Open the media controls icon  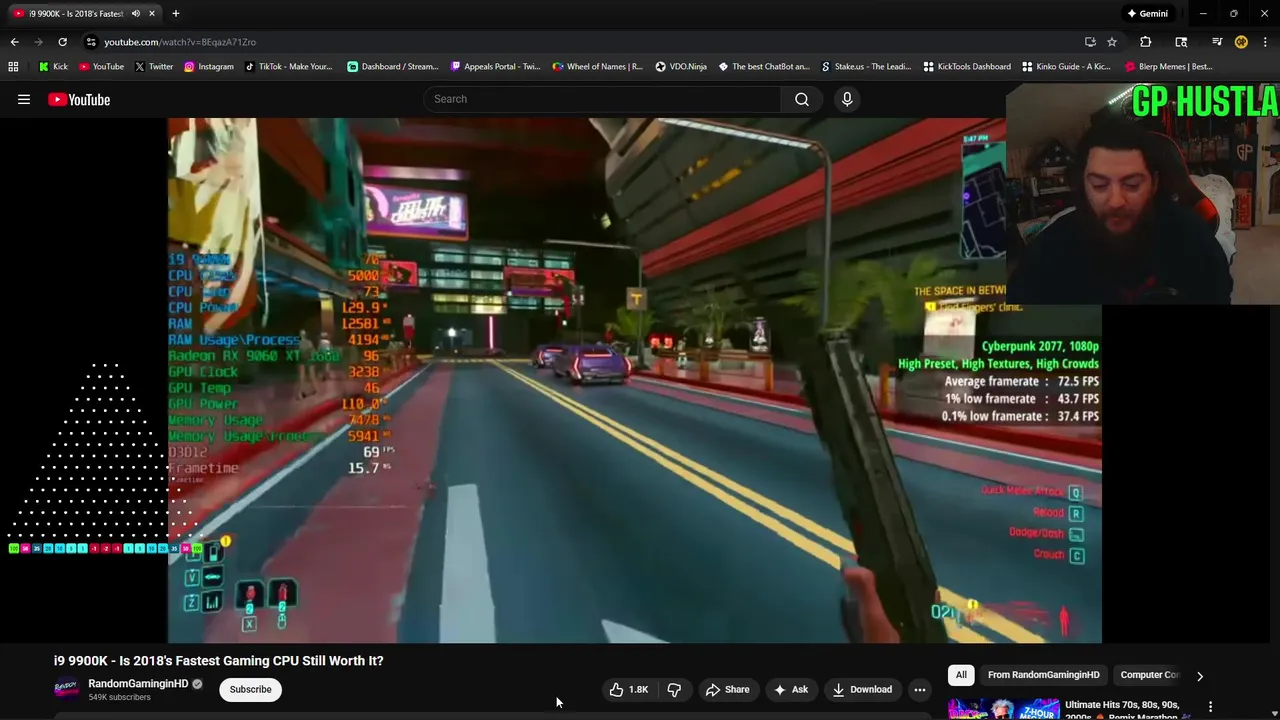tap(1217, 42)
